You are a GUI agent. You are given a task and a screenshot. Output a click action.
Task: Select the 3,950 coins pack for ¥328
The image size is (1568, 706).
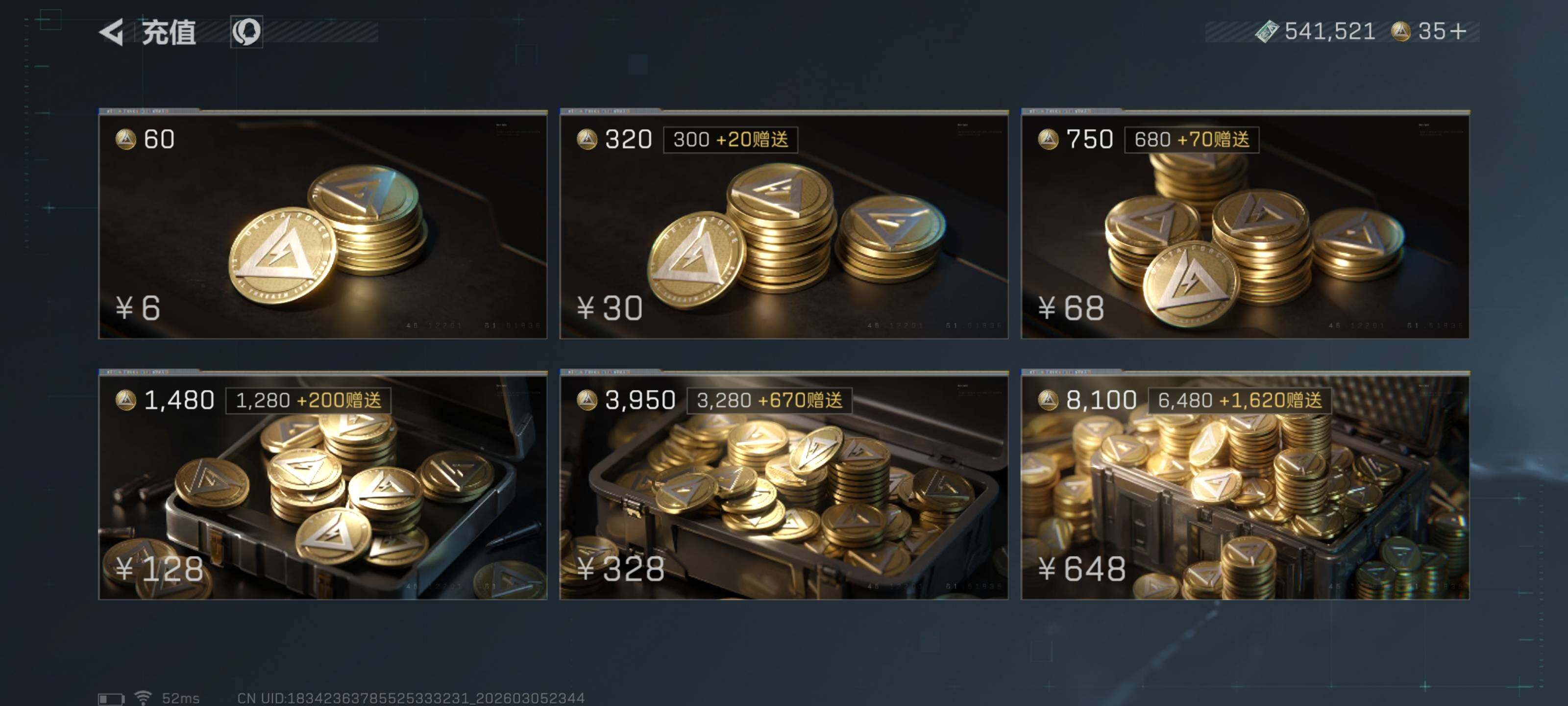[x=784, y=485]
